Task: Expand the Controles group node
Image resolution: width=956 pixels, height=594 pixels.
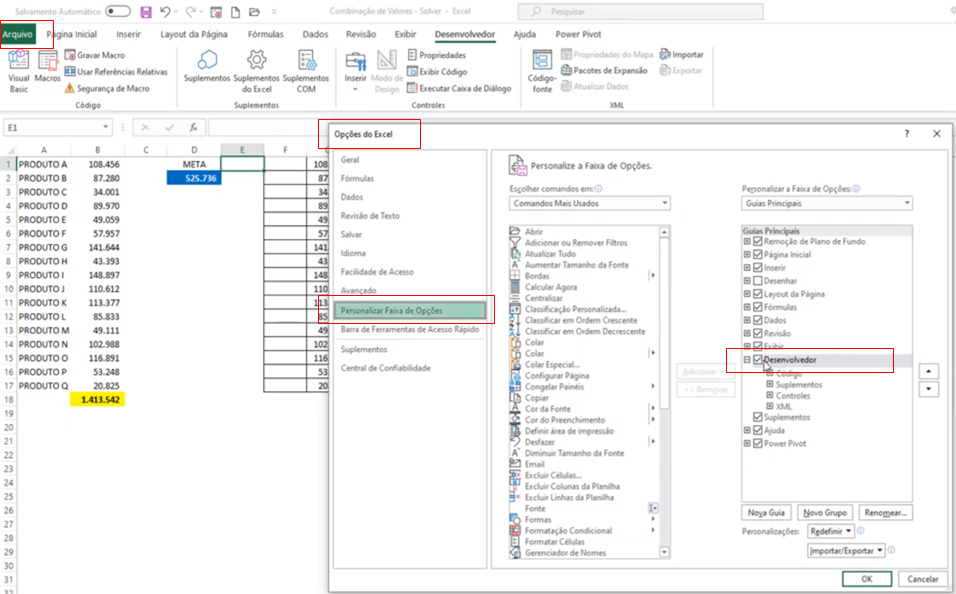Action: click(769, 395)
